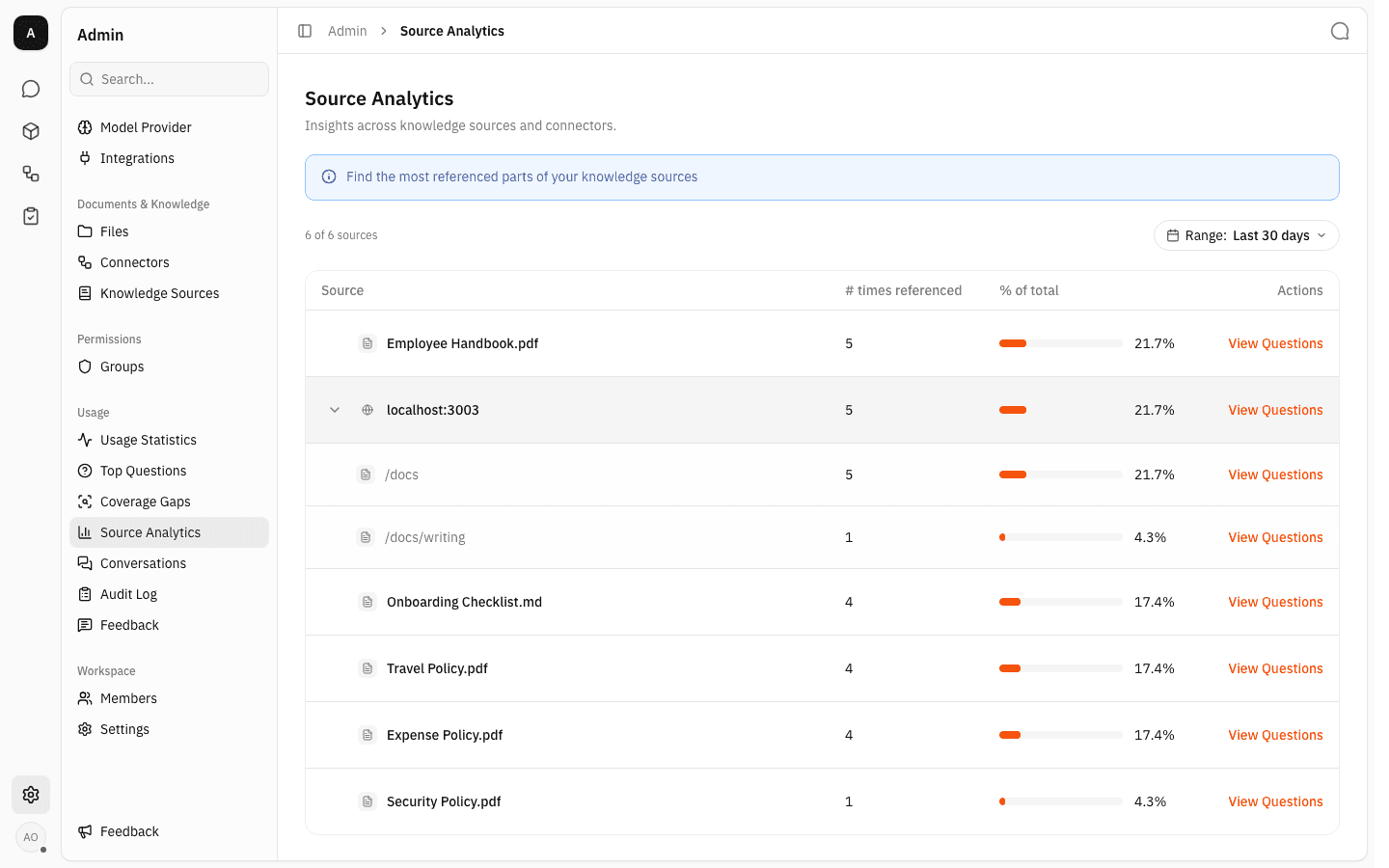
Task: Open Usage Statistics
Action: pos(169,440)
